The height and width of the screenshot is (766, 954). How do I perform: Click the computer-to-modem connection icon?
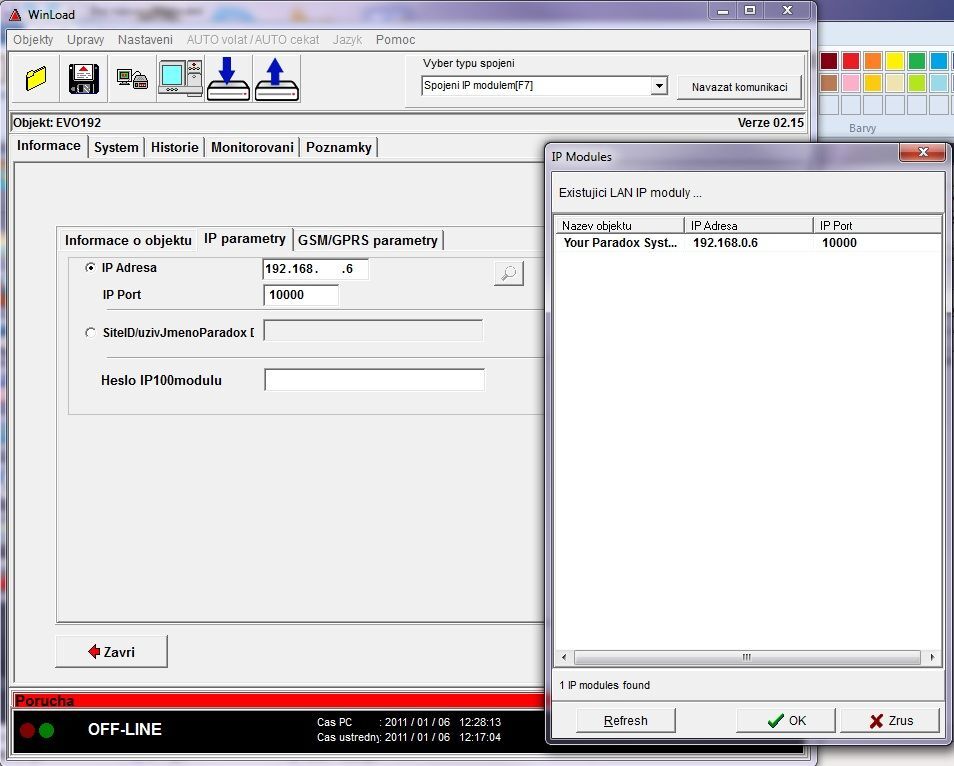point(132,79)
